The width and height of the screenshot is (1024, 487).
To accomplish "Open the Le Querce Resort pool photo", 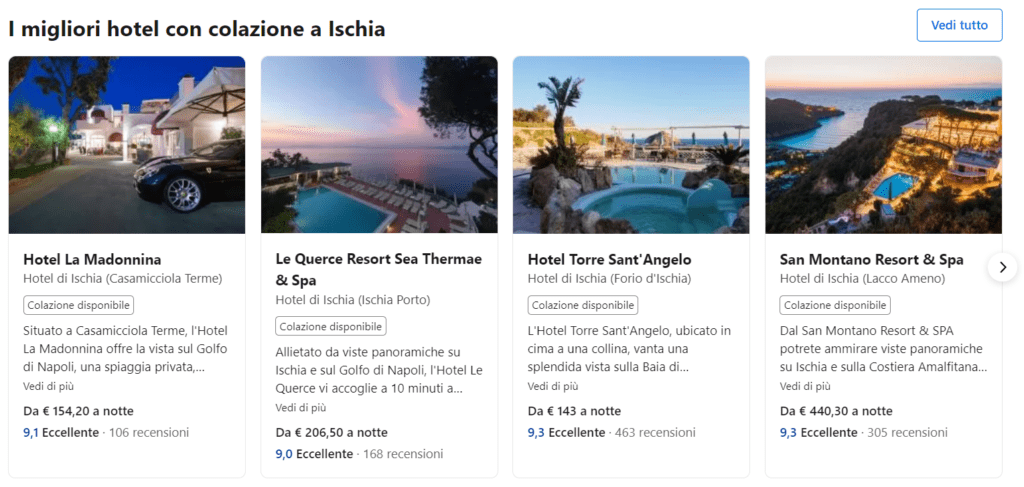I will pyautogui.click(x=379, y=145).
